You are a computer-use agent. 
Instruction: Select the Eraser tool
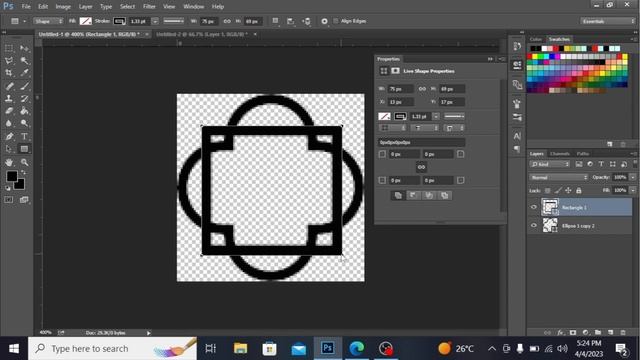pyautogui.click(x=9, y=111)
